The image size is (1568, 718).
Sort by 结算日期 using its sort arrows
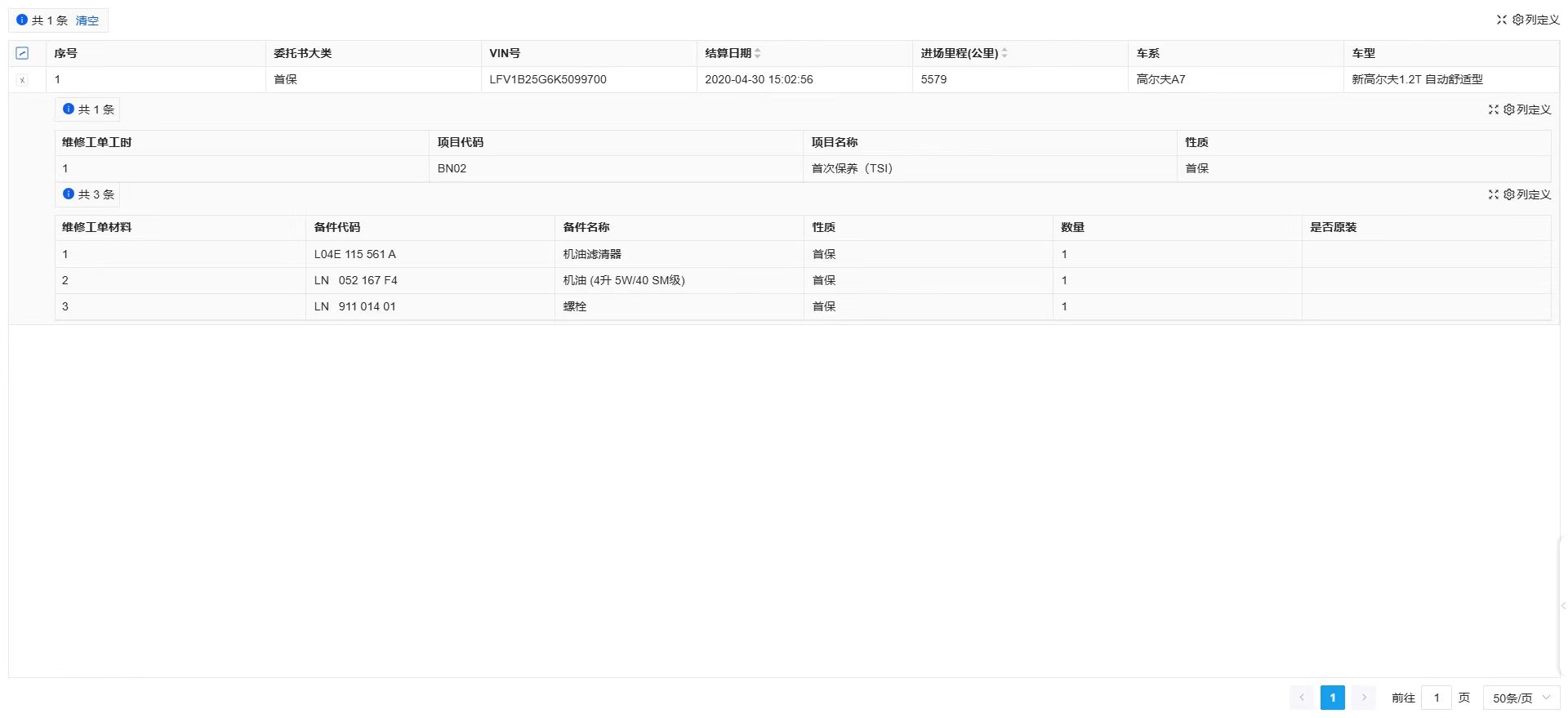(758, 53)
